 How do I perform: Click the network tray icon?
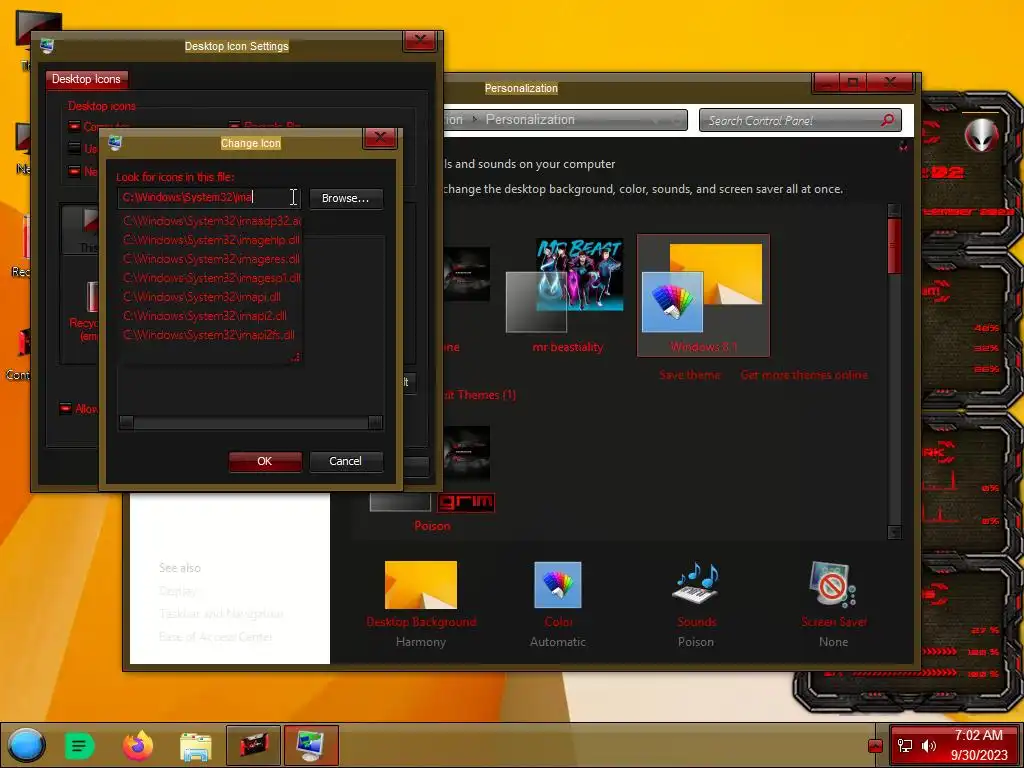(x=904, y=746)
